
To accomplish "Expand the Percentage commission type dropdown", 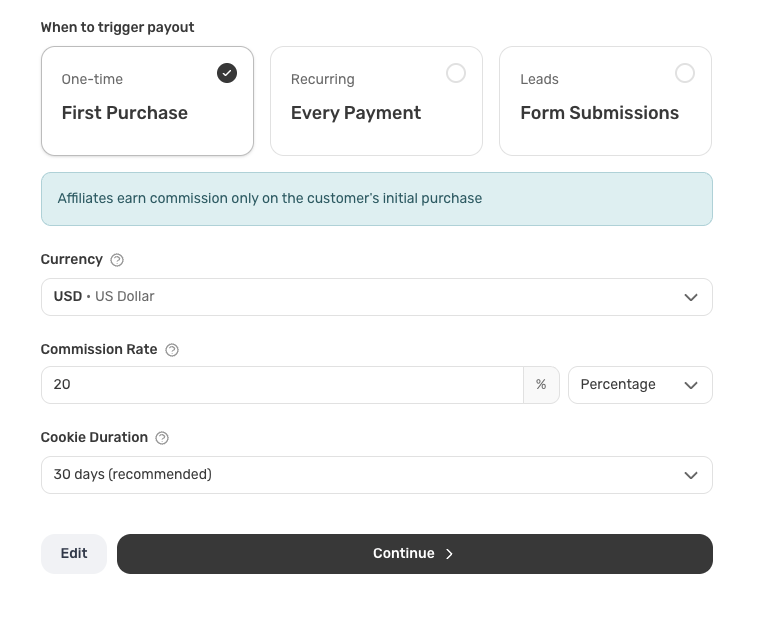I will tap(639, 385).
